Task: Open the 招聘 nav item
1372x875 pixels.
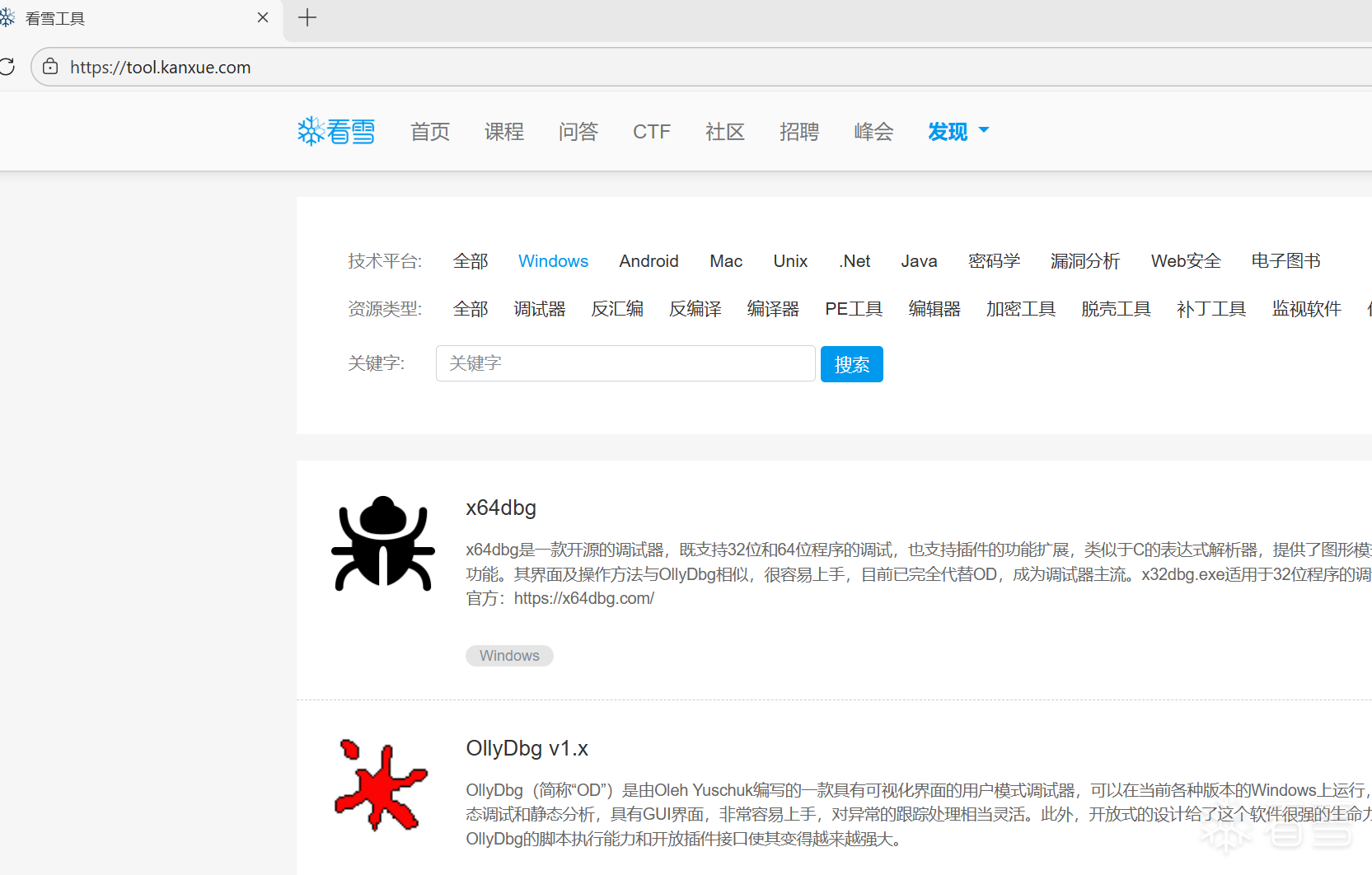Action: 799,131
